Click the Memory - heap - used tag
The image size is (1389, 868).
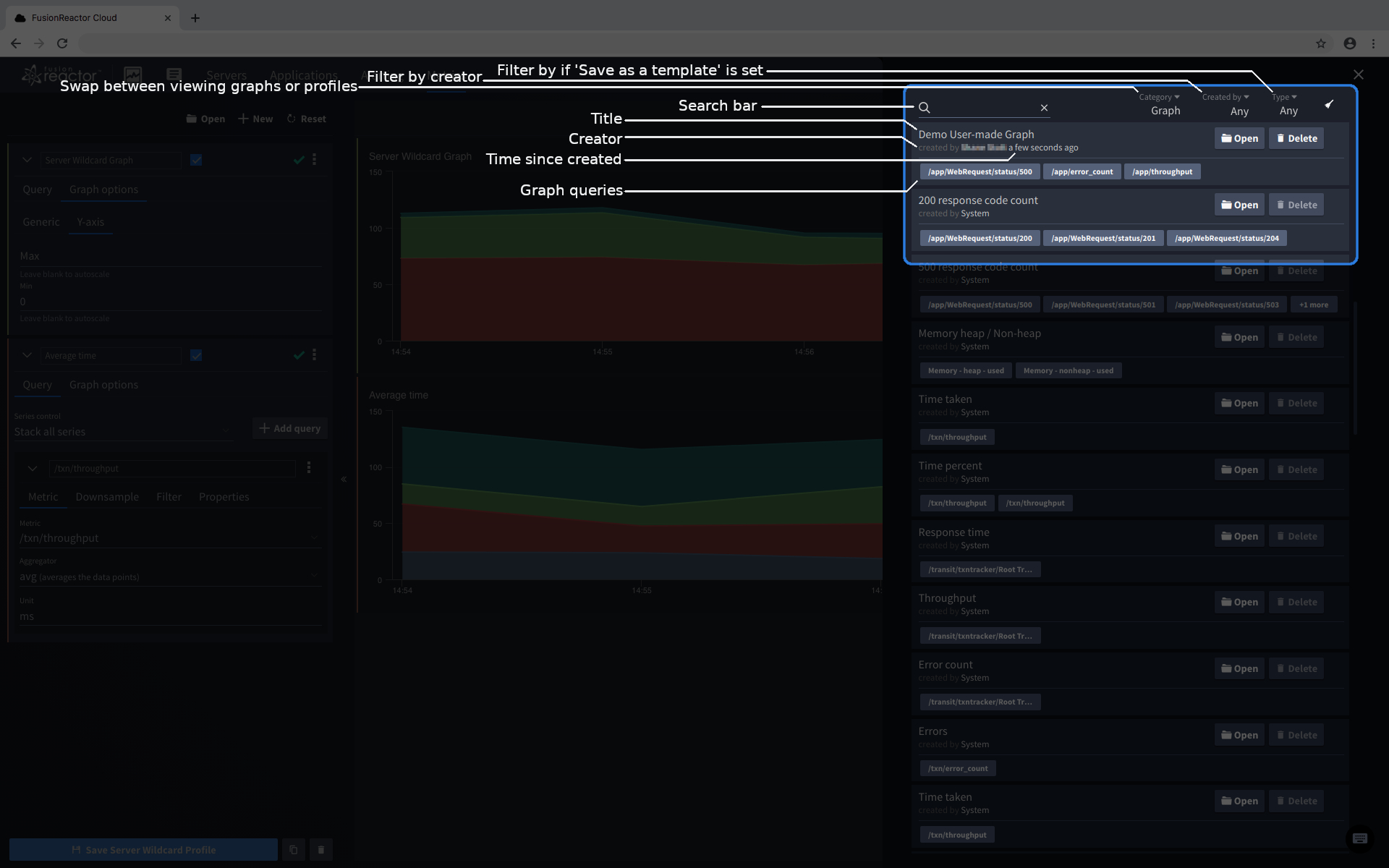(x=966, y=370)
